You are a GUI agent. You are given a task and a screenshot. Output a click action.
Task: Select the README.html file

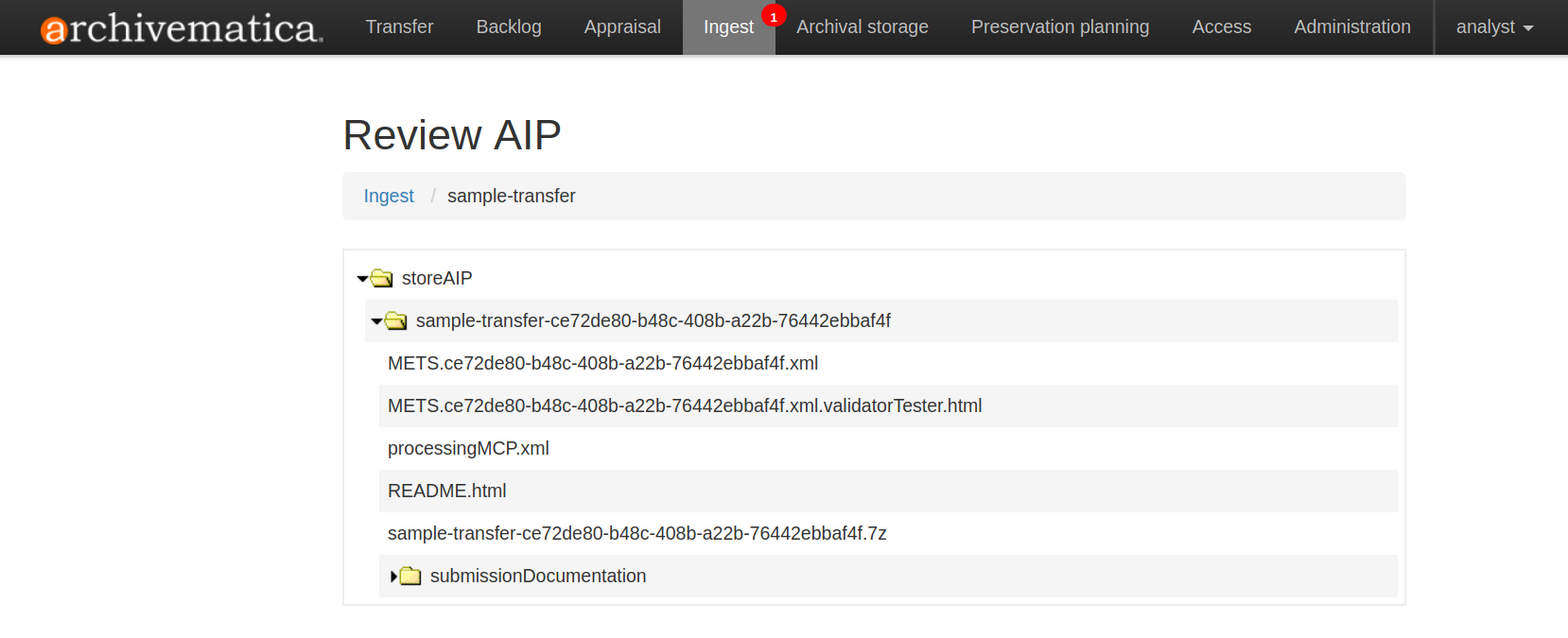click(x=447, y=491)
